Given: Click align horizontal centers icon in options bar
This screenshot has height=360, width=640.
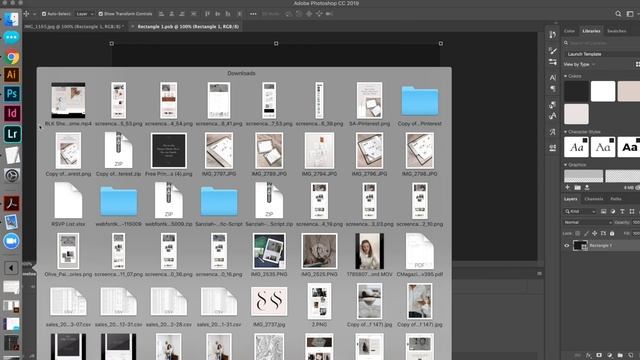Looking at the screenshot, I should 171,14.
